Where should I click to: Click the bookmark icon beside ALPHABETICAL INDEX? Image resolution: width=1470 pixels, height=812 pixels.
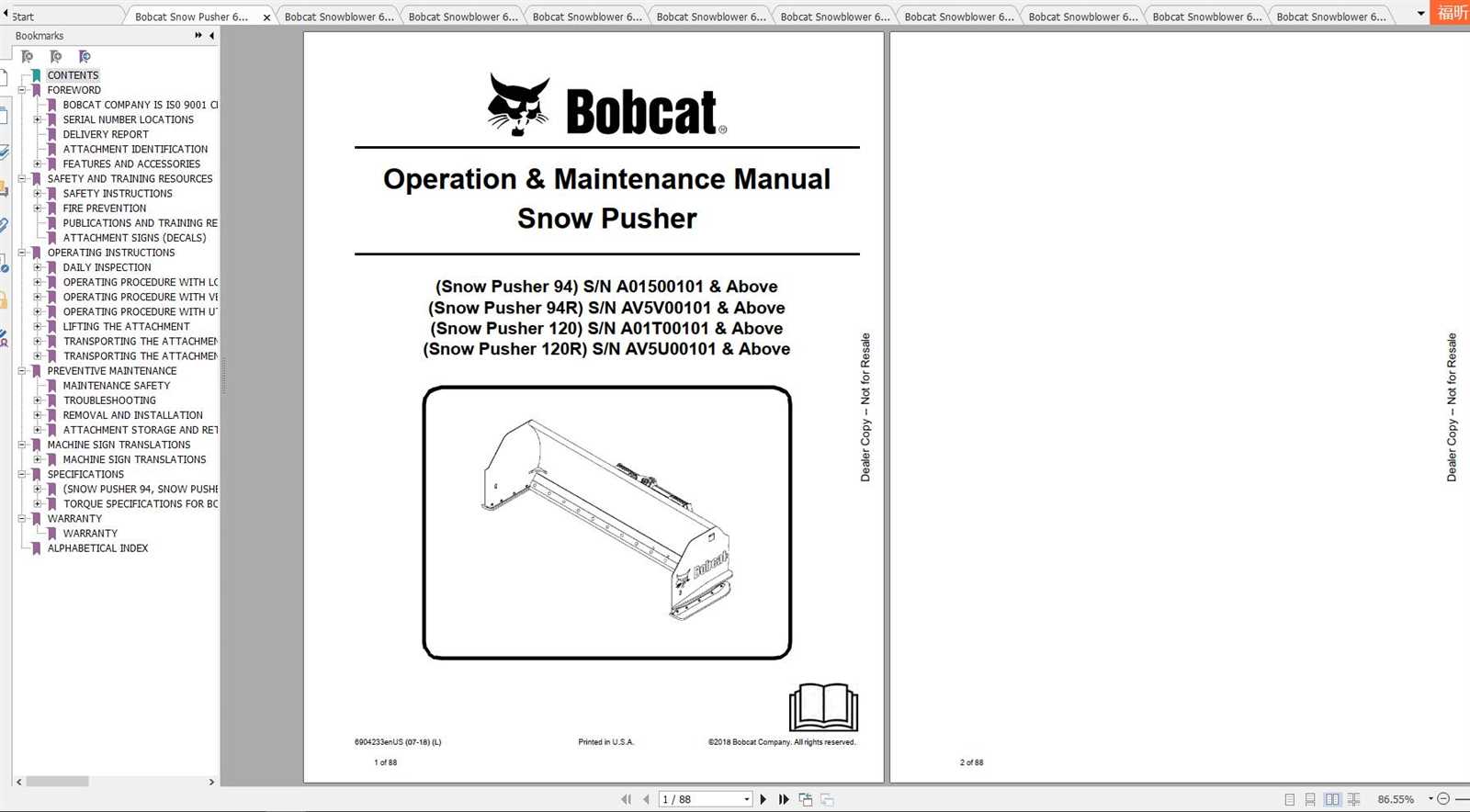click(x=36, y=548)
